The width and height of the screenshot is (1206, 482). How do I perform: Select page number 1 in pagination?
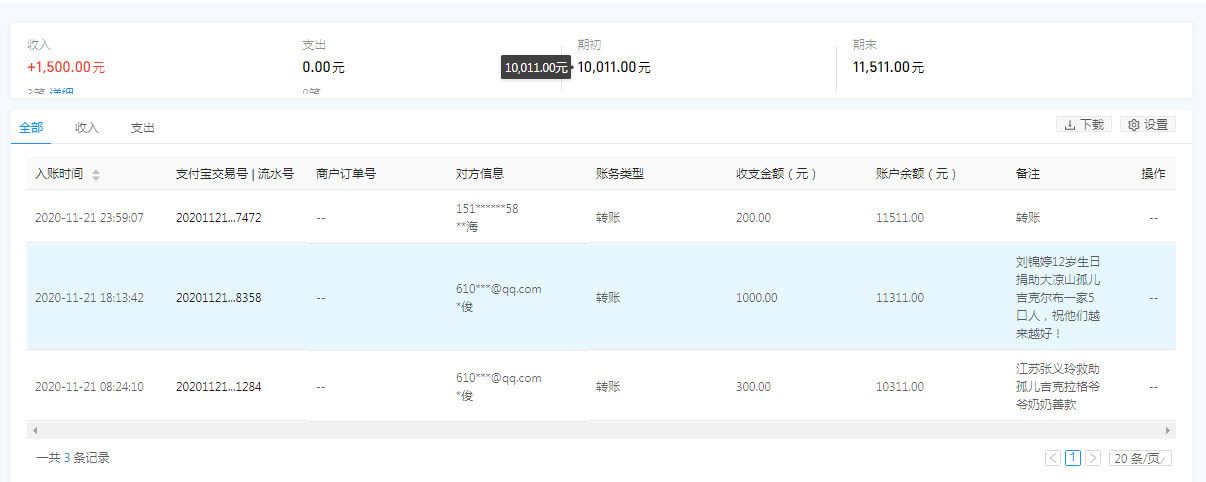point(1073,458)
